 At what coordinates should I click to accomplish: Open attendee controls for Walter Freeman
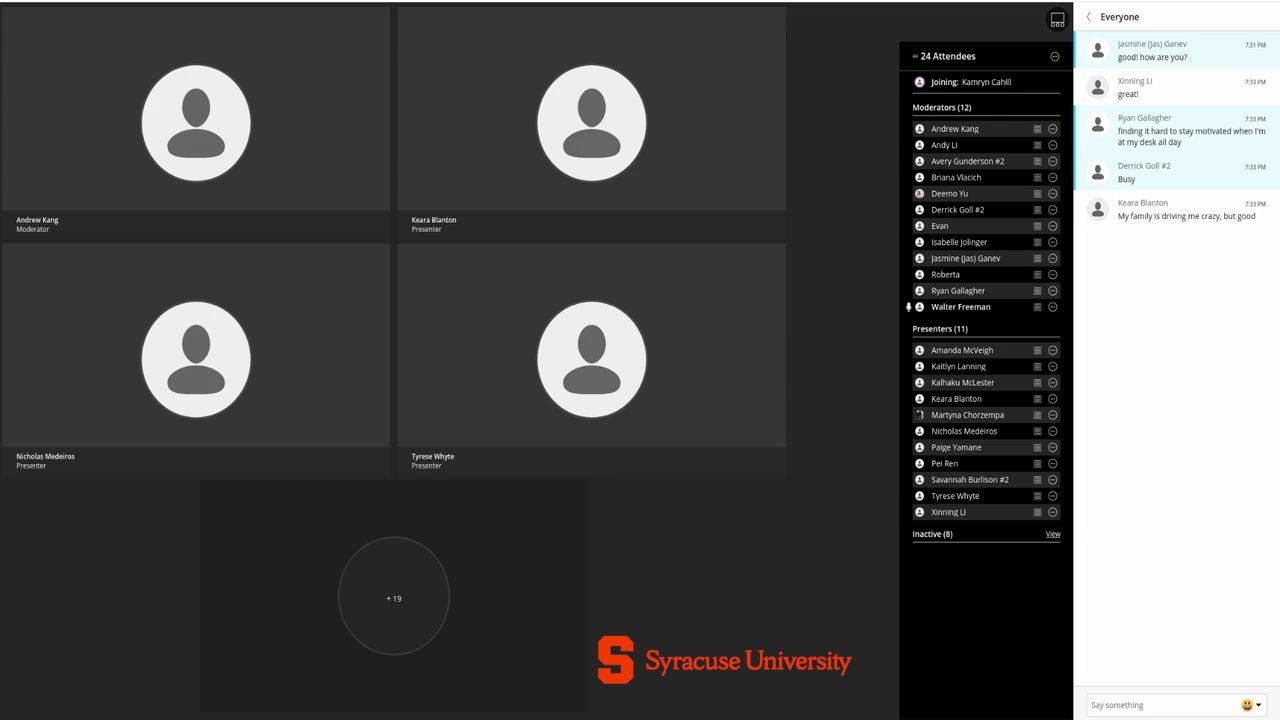click(x=1053, y=307)
